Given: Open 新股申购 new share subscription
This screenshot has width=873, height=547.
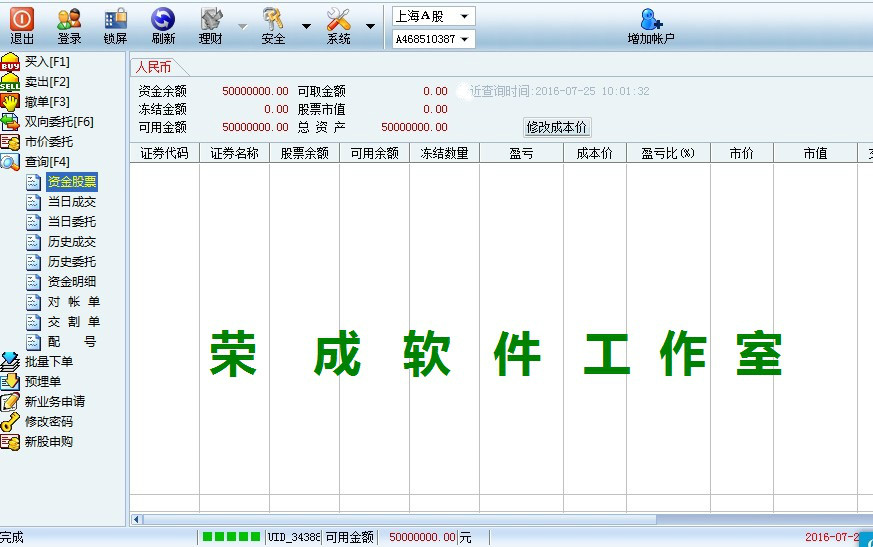Looking at the screenshot, I should coord(49,442).
